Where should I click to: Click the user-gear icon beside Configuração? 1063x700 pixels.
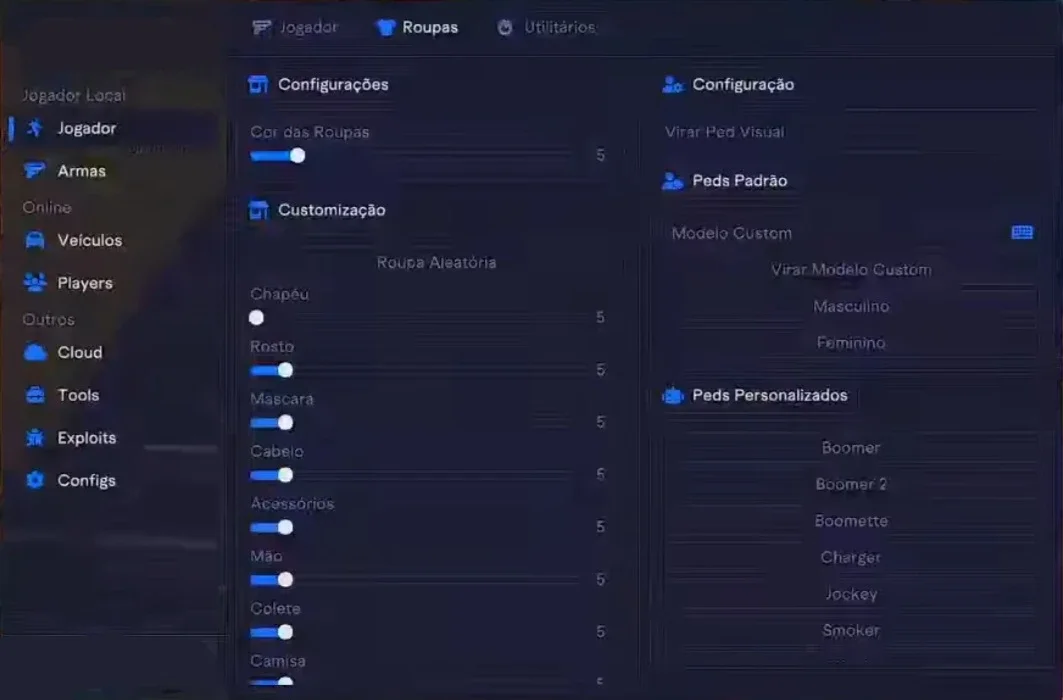click(x=673, y=84)
